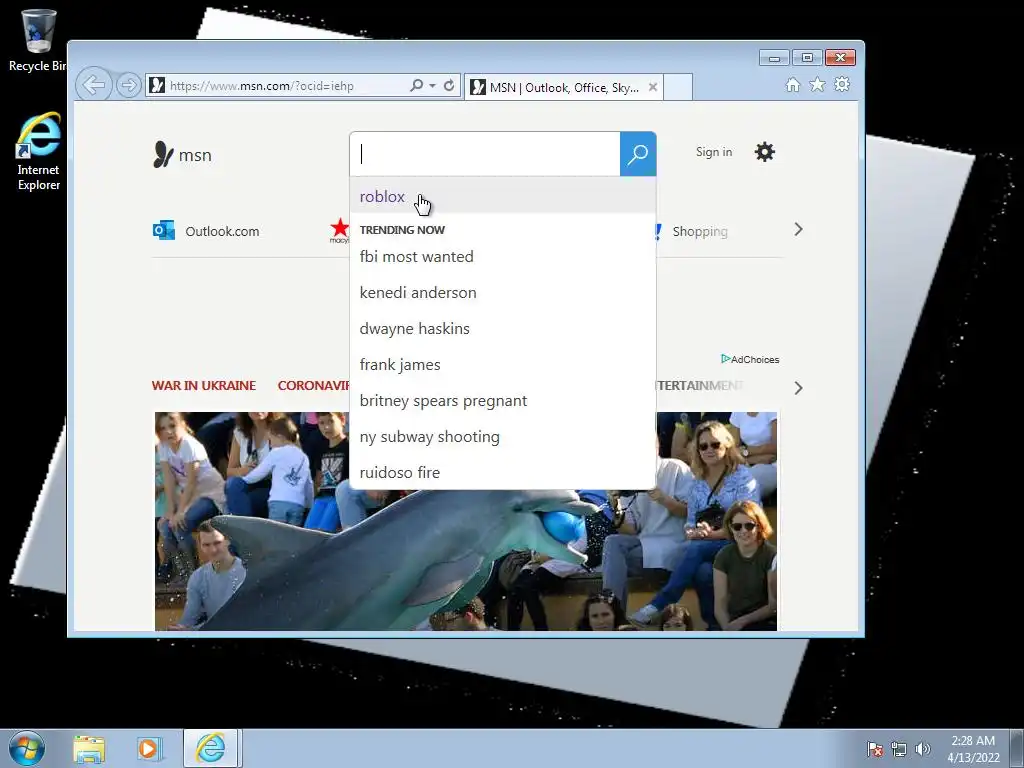This screenshot has height=768, width=1024.
Task: Open a new blank tab
Action: click(x=678, y=88)
